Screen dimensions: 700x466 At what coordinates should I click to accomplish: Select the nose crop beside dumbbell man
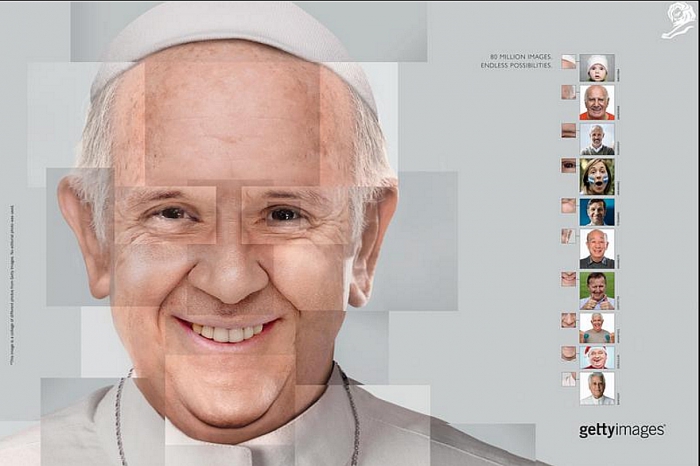pyautogui.click(x=569, y=320)
